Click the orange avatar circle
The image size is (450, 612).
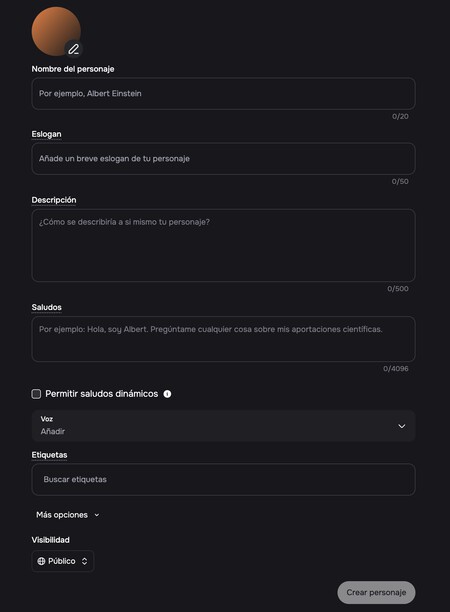click(x=56, y=31)
